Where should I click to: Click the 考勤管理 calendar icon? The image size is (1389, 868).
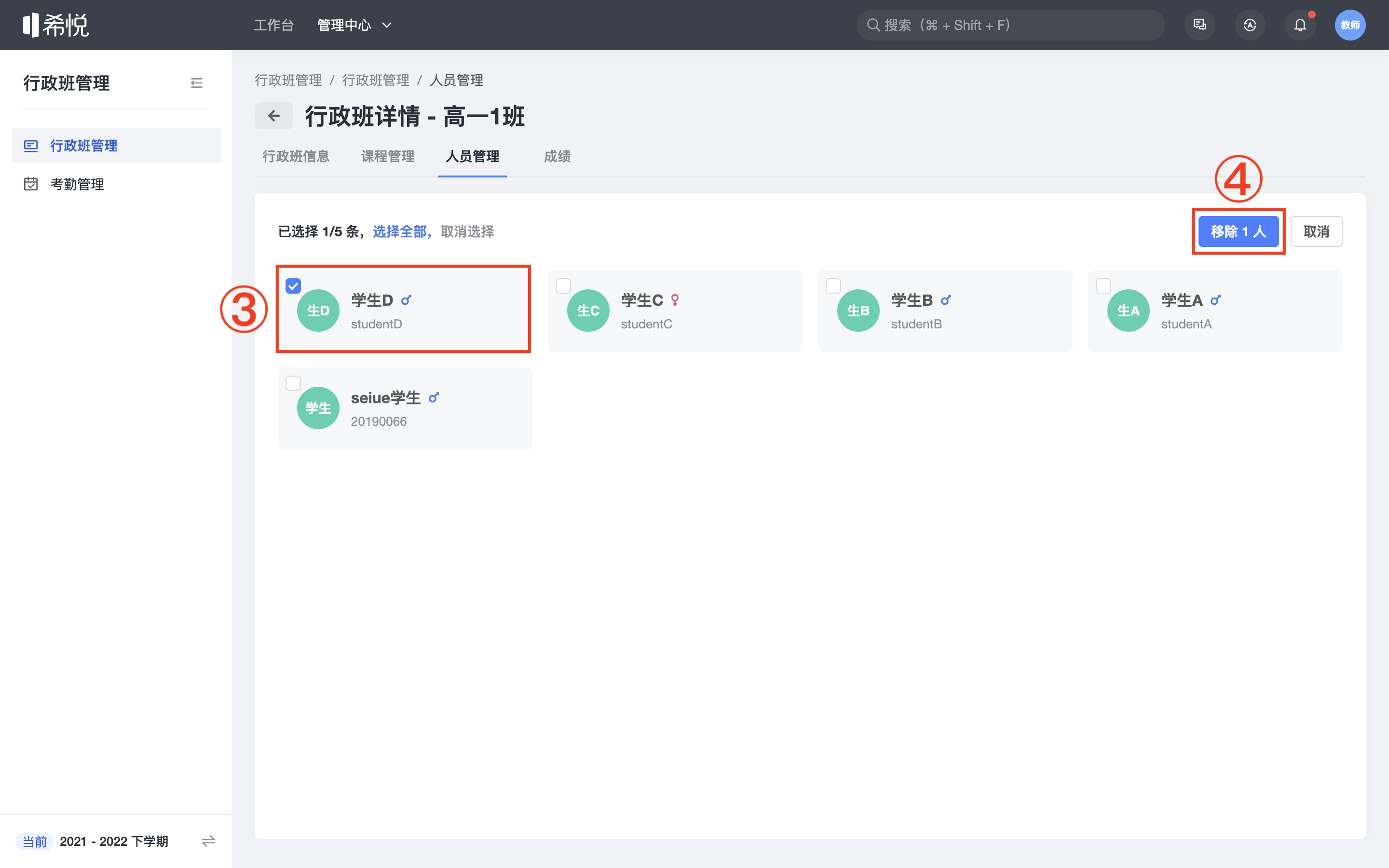[31, 184]
